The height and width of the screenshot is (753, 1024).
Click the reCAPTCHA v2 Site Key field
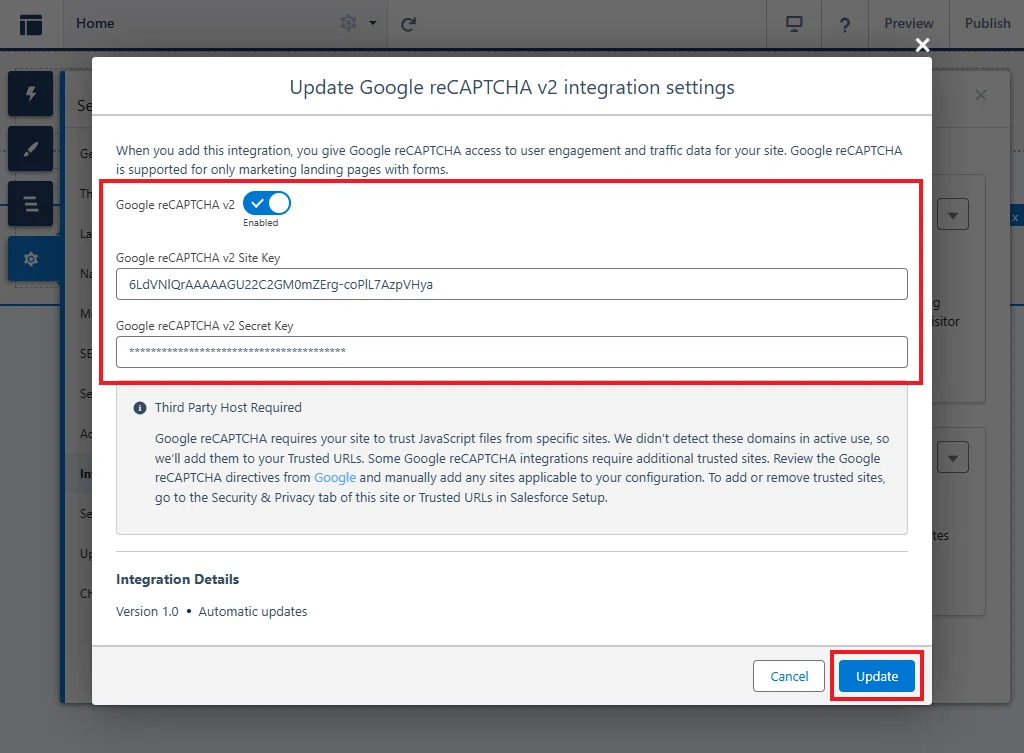point(512,284)
